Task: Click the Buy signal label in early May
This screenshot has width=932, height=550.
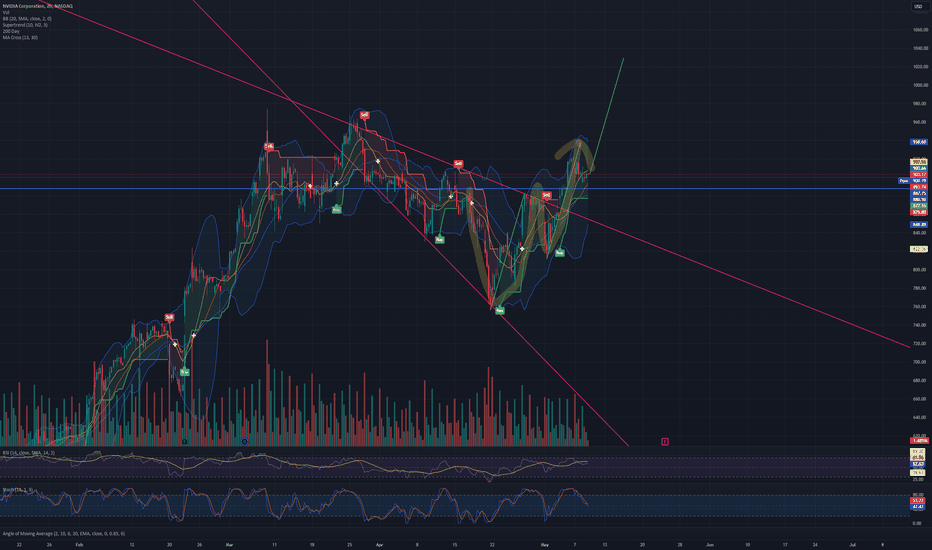Action: click(x=559, y=253)
